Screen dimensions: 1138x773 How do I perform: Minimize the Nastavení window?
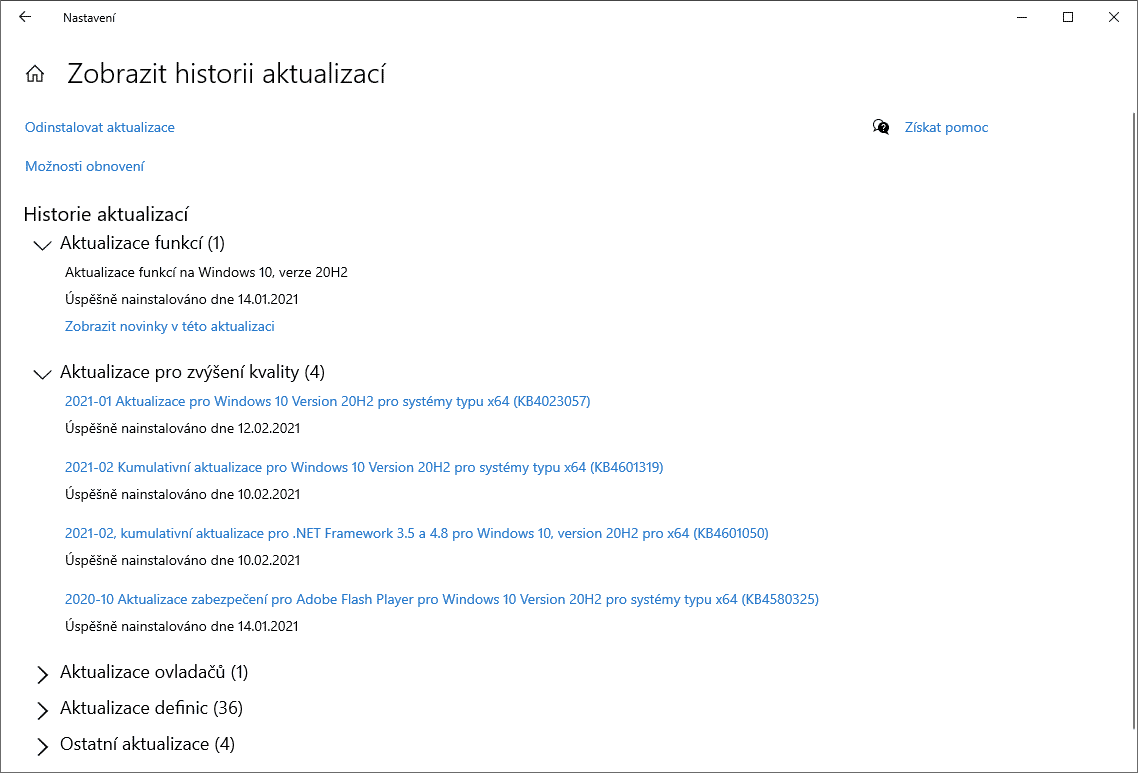[x=1022, y=17]
